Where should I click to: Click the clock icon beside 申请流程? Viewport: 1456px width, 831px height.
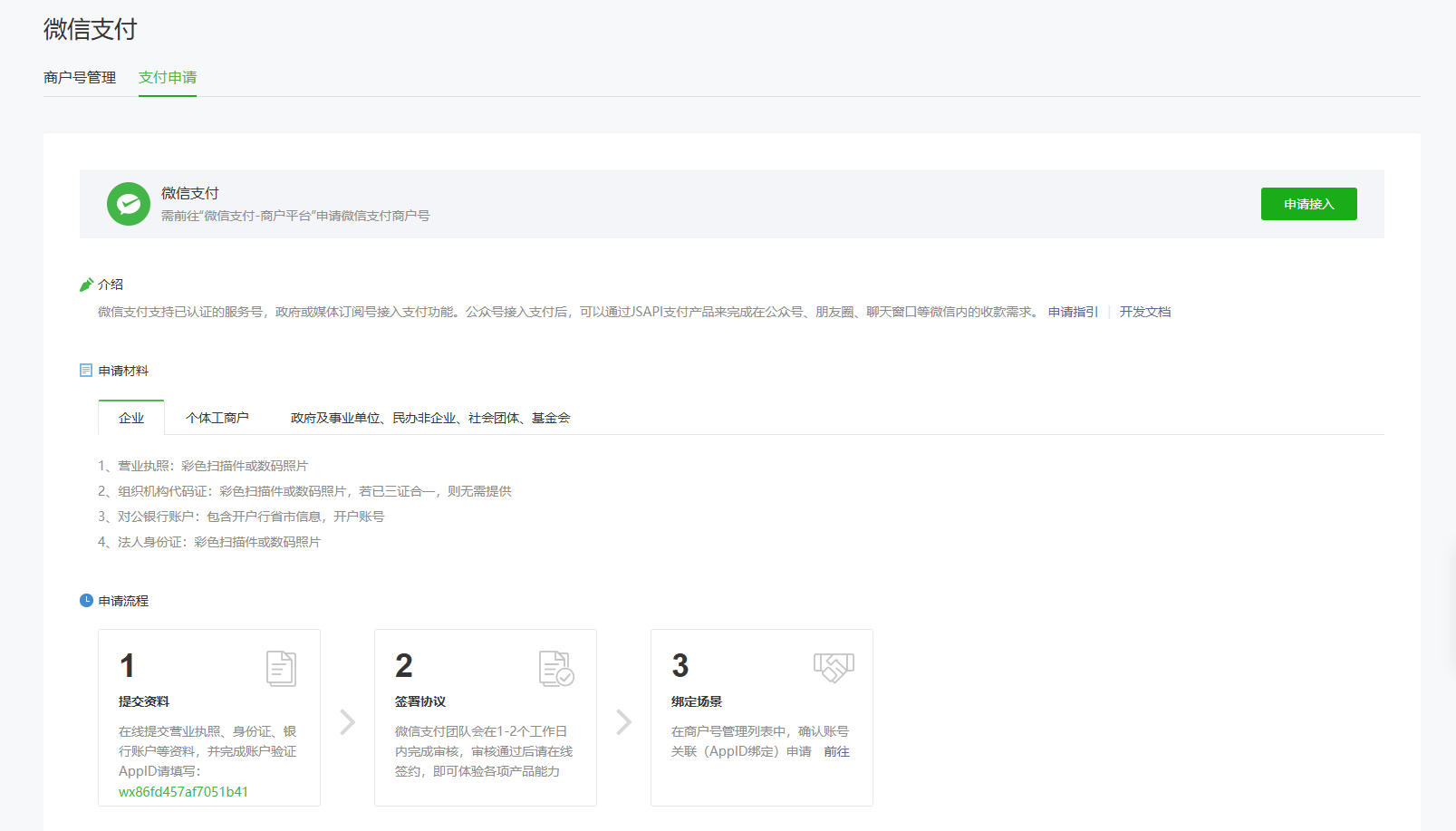click(86, 601)
